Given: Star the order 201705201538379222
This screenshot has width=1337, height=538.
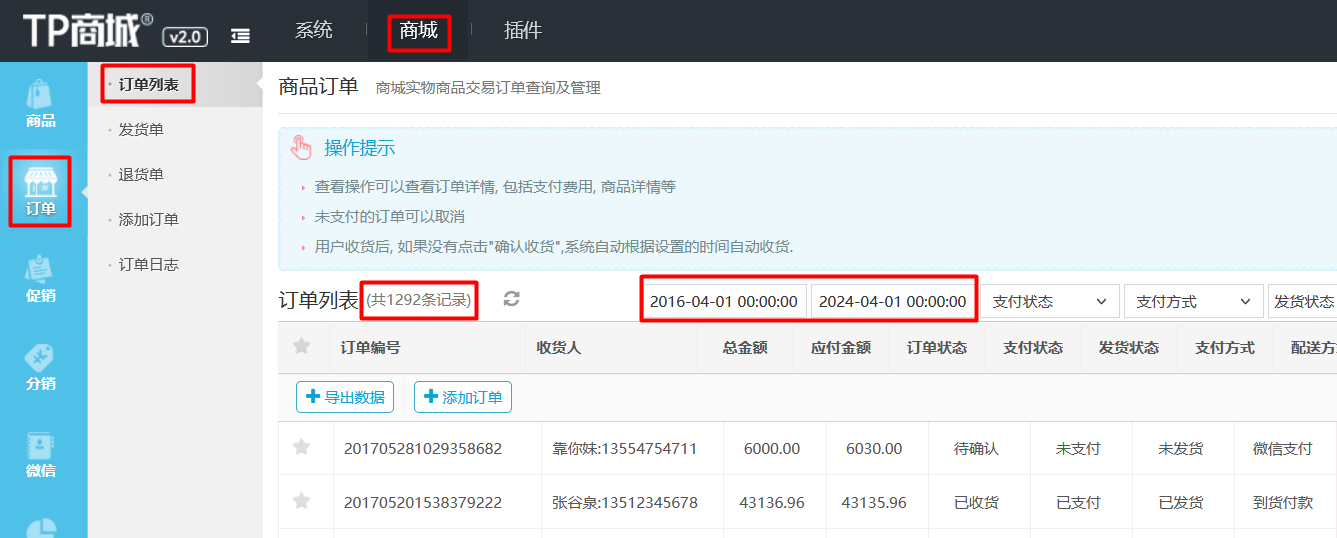Looking at the screenshot, I should click(301, 501).
